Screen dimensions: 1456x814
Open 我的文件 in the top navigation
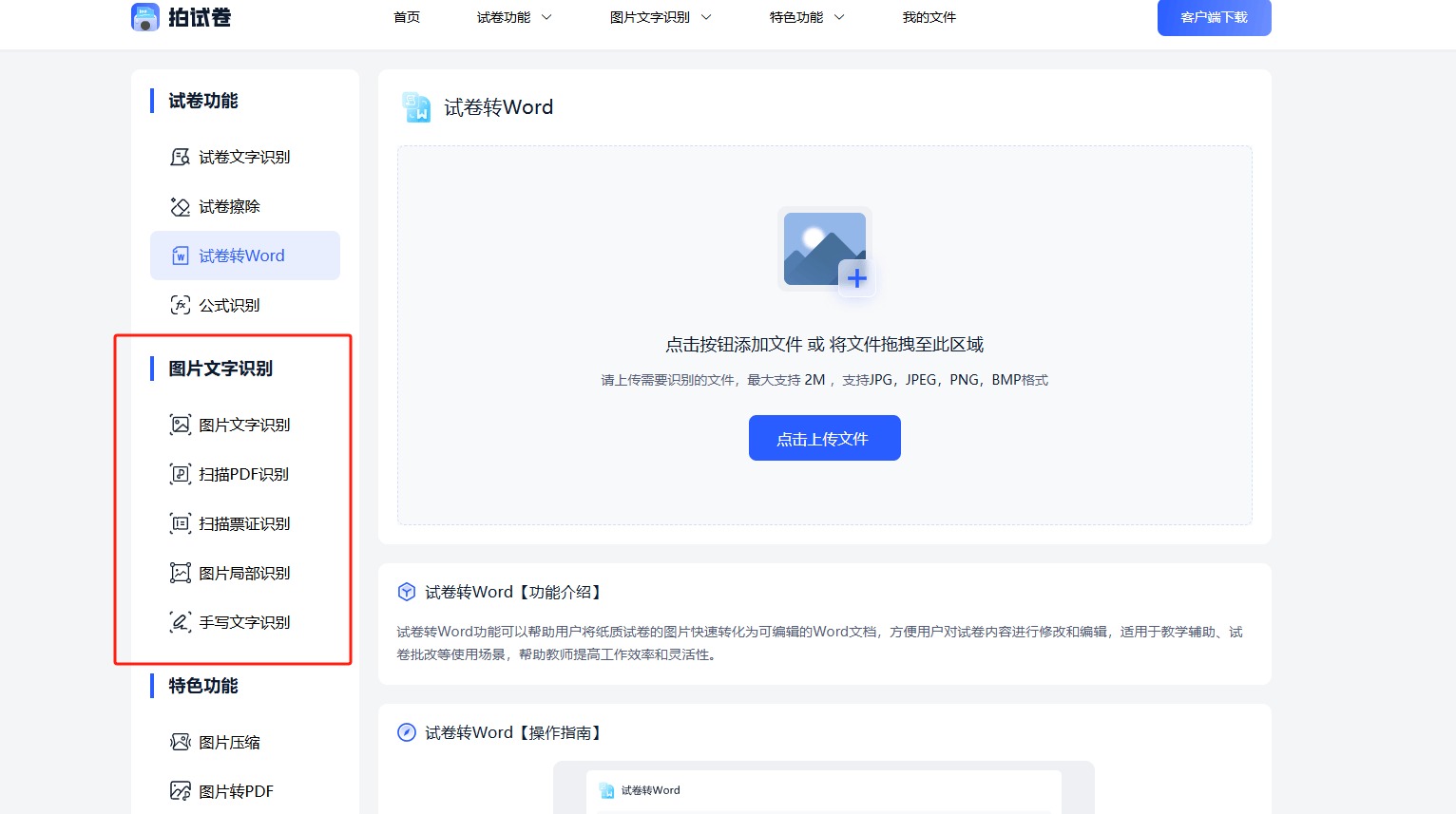pyautogui.click(x=929, y=17)
